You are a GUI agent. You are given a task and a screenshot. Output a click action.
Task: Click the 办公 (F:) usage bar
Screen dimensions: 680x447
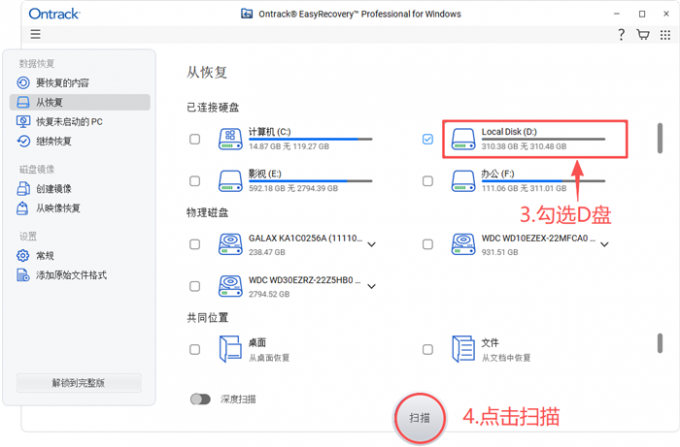[543, 181]
